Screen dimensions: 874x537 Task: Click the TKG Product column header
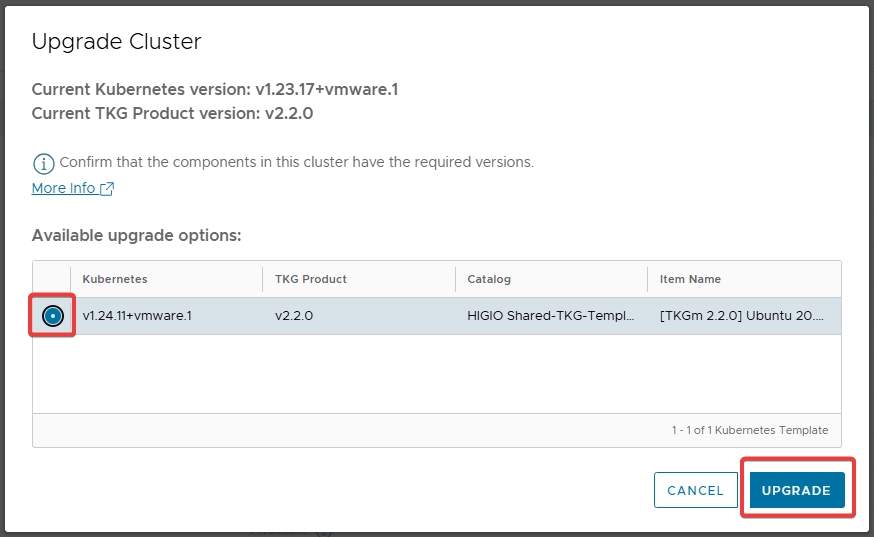(x=311, y=279)
